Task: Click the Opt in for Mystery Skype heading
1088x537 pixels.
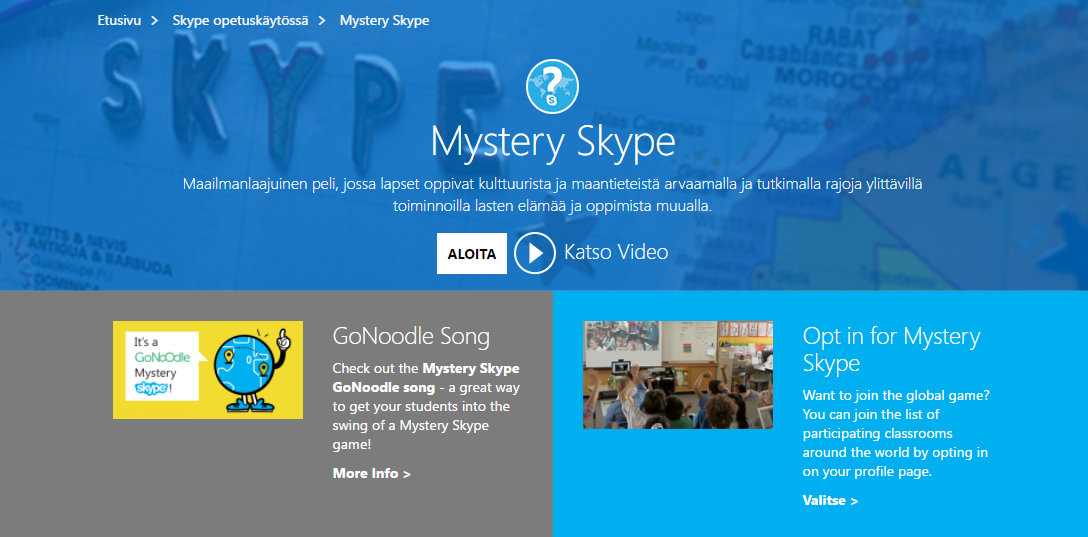Action: click(892, 349)
